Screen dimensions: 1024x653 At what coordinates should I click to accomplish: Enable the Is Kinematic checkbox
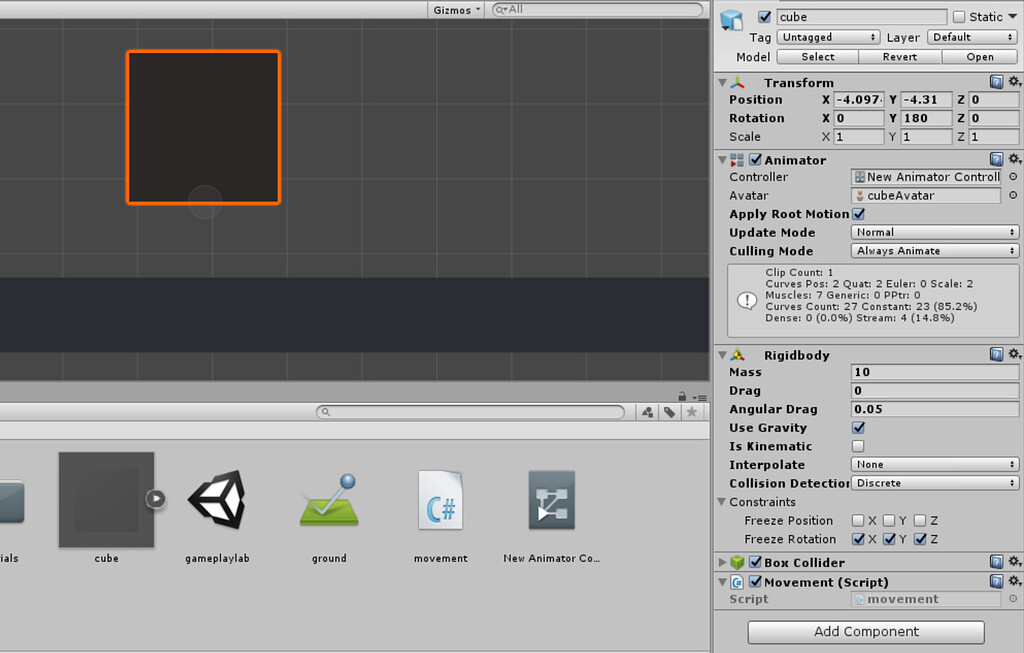click(857, 446)
